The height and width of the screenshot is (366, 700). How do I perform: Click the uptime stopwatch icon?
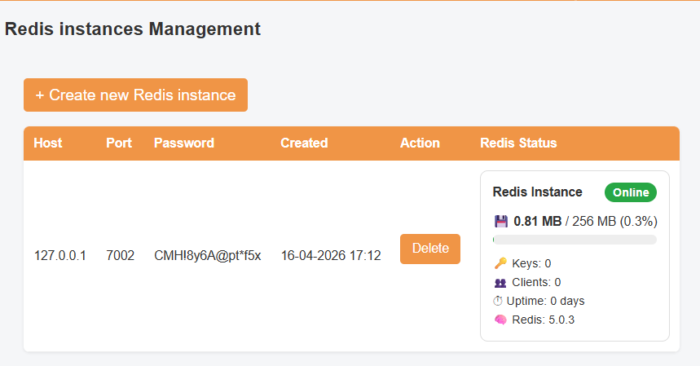(x=497, y=301)
